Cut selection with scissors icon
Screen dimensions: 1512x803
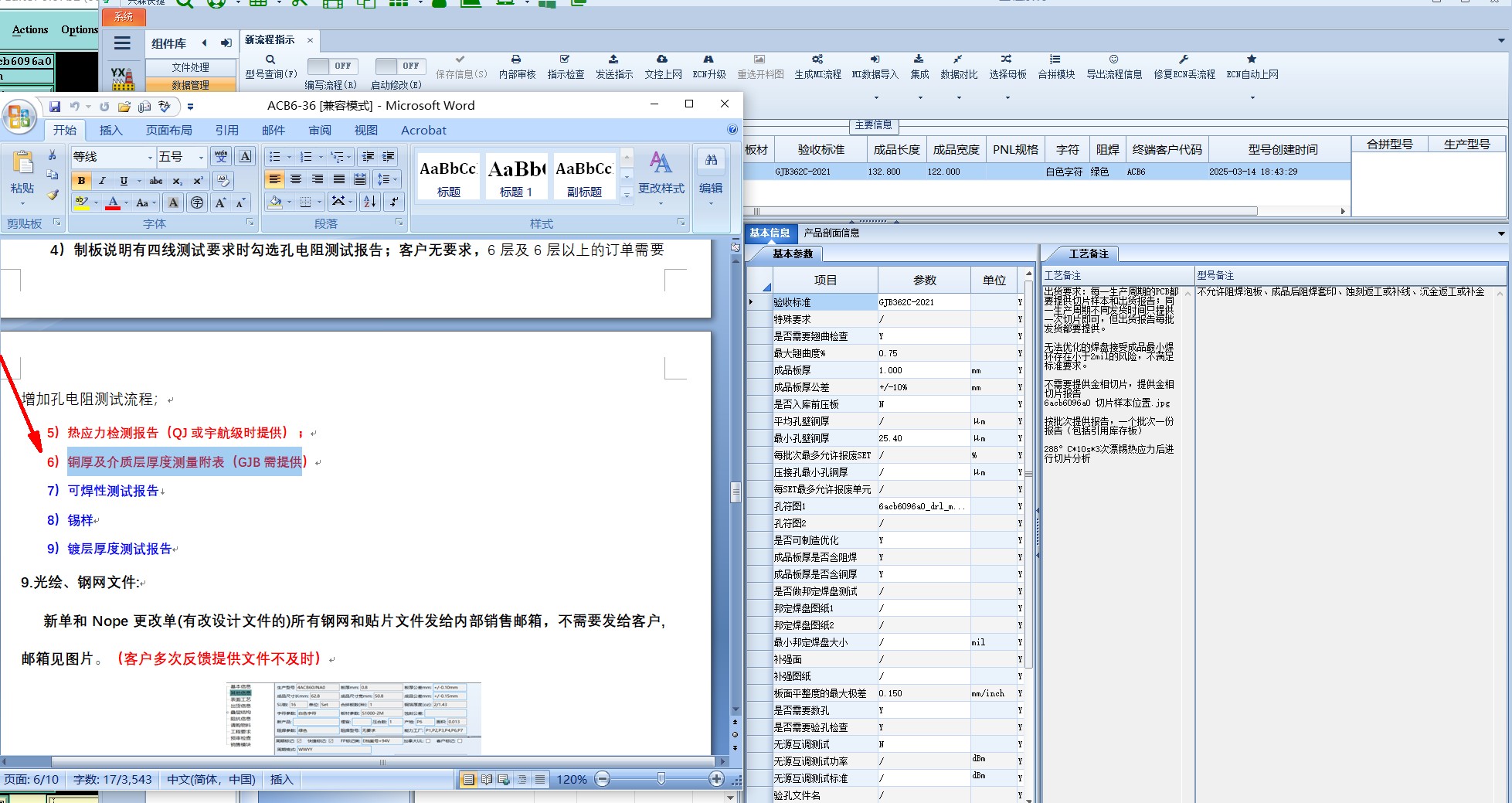tap(53, 155)
